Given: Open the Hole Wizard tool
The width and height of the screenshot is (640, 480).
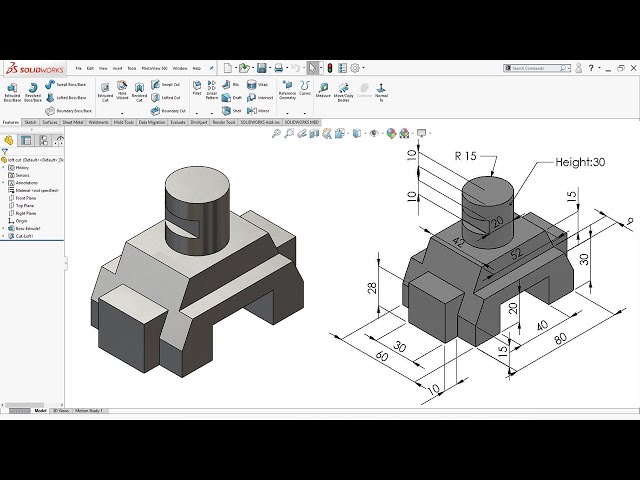Looking at the screenshot, I should 122,91.
